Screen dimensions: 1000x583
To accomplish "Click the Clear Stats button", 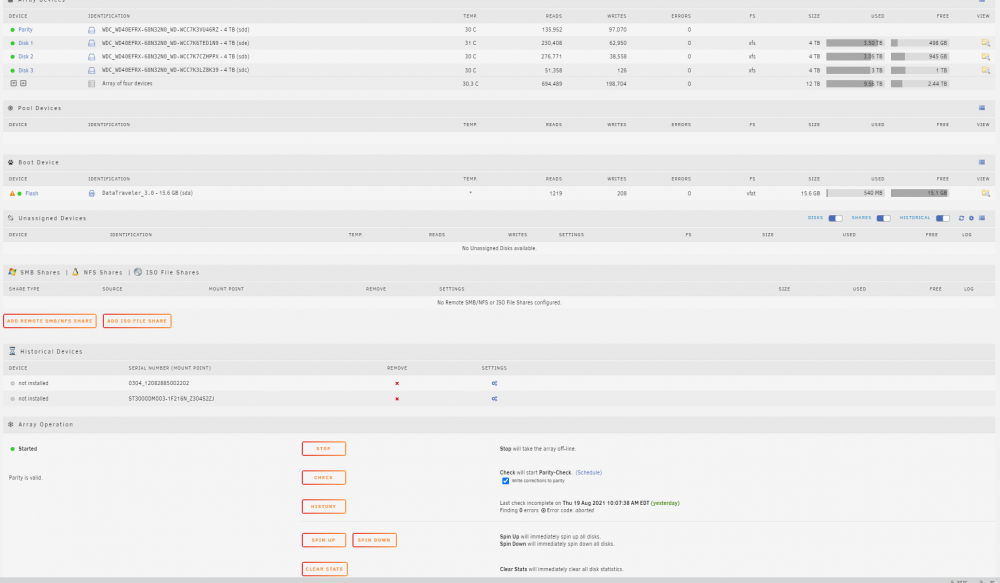I will click(325, 568).
